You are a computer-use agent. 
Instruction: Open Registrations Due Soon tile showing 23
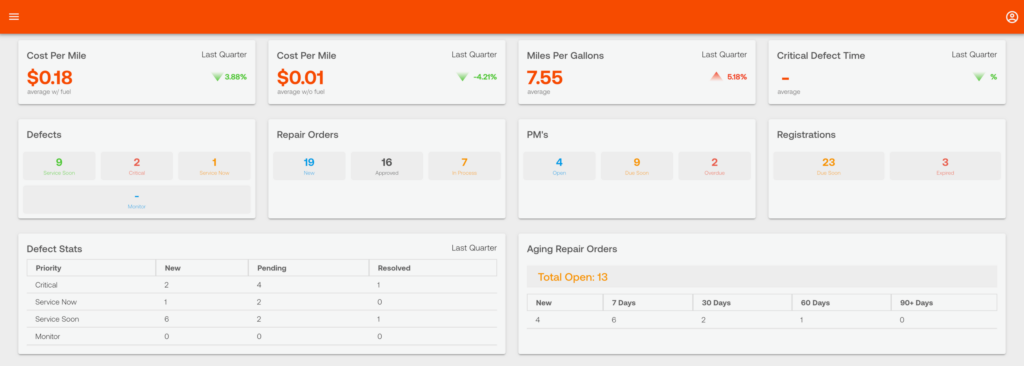pyautogui.click(x=829, y=166)
